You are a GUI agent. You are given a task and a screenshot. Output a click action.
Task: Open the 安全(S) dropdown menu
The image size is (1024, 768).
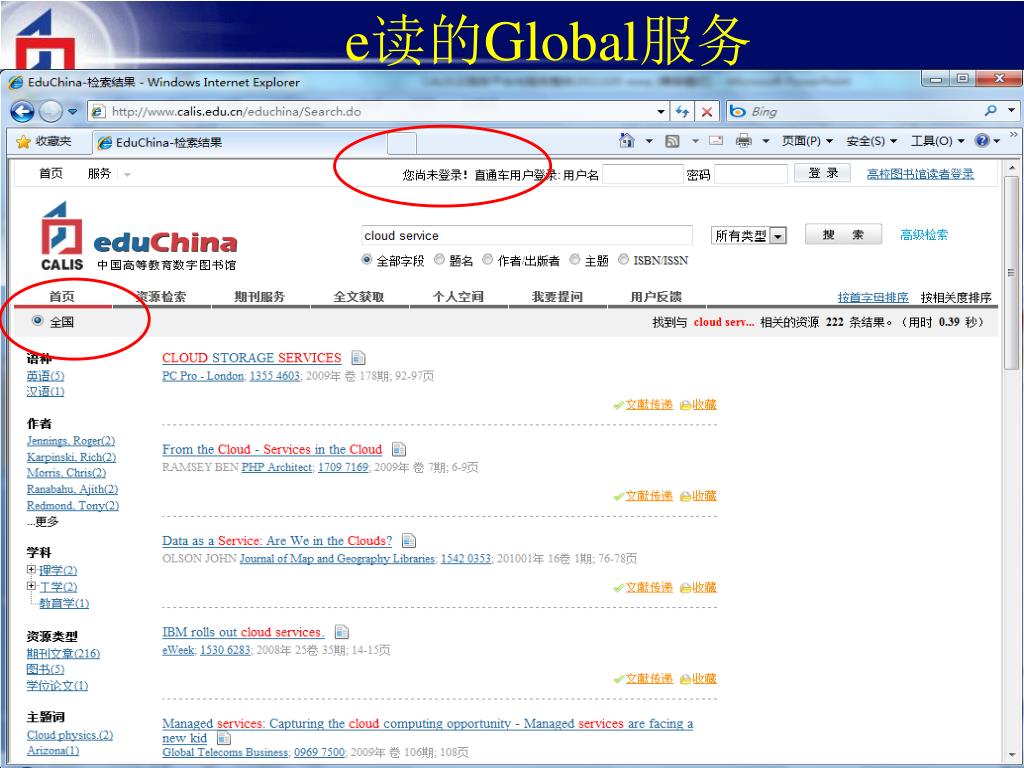pyautogui.click(x=872, y=141)
